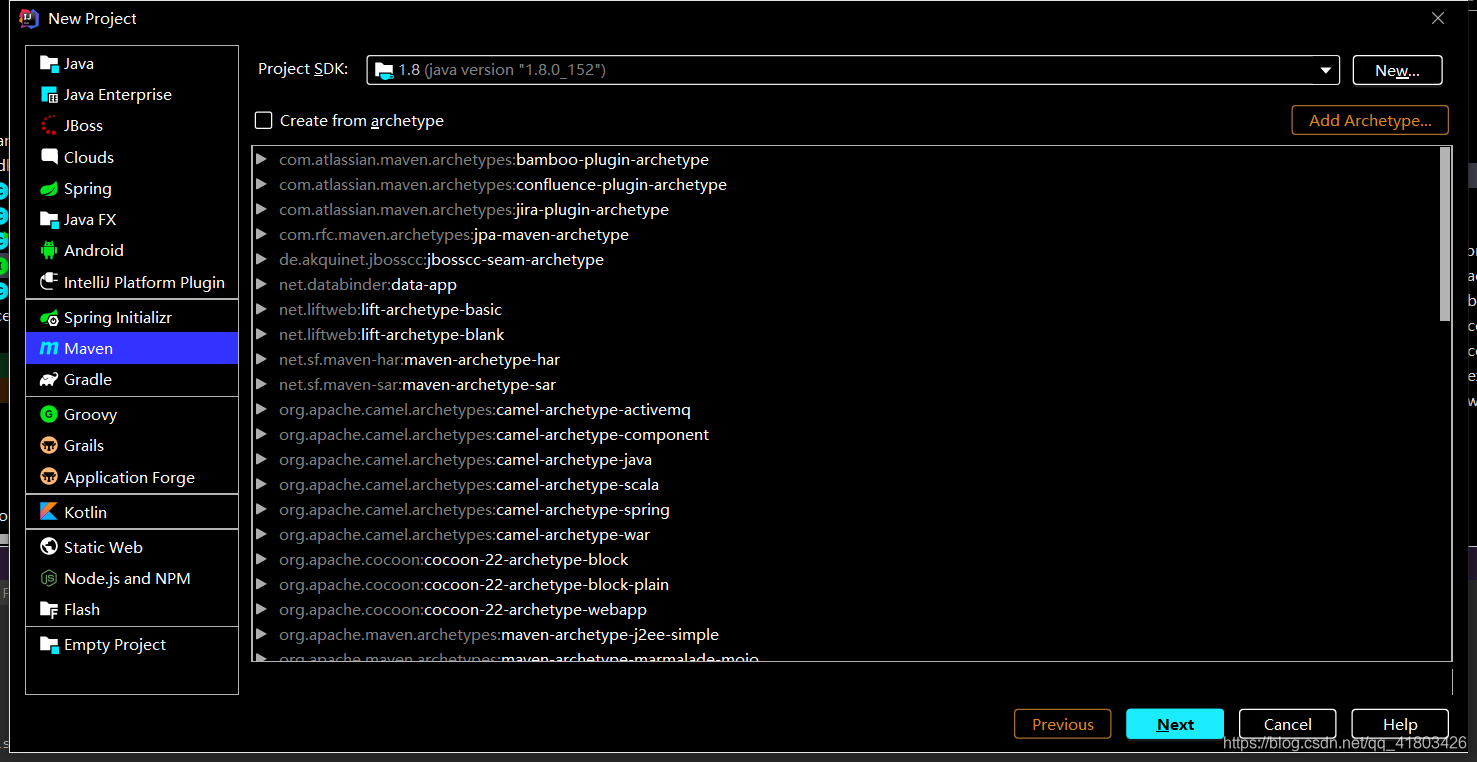Click the Android robot icon
The width and height of the screenshot is (1477, 762).
pyautogui.click(x=49, y=251)
